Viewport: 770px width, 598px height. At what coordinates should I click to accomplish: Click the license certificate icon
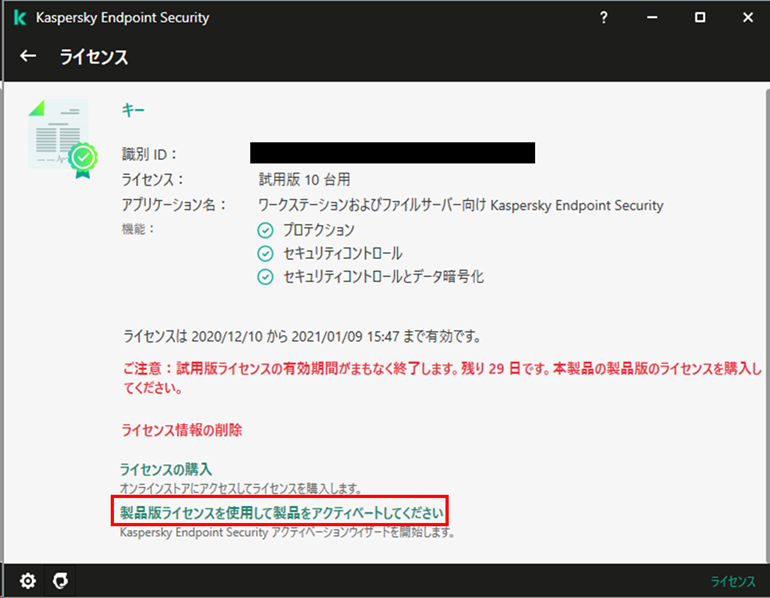(62, 139)
